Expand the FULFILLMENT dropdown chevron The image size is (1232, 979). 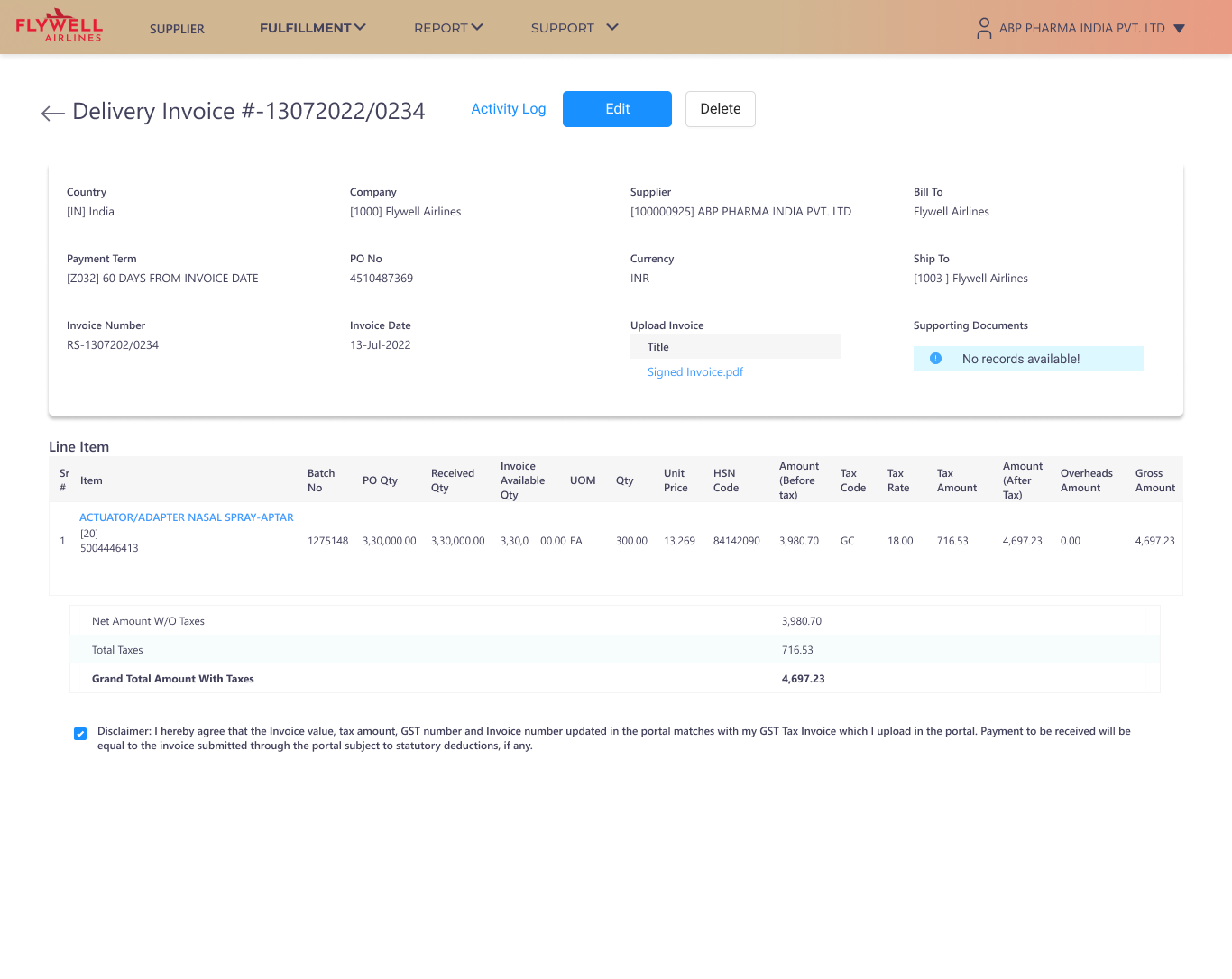coord(359,26)
